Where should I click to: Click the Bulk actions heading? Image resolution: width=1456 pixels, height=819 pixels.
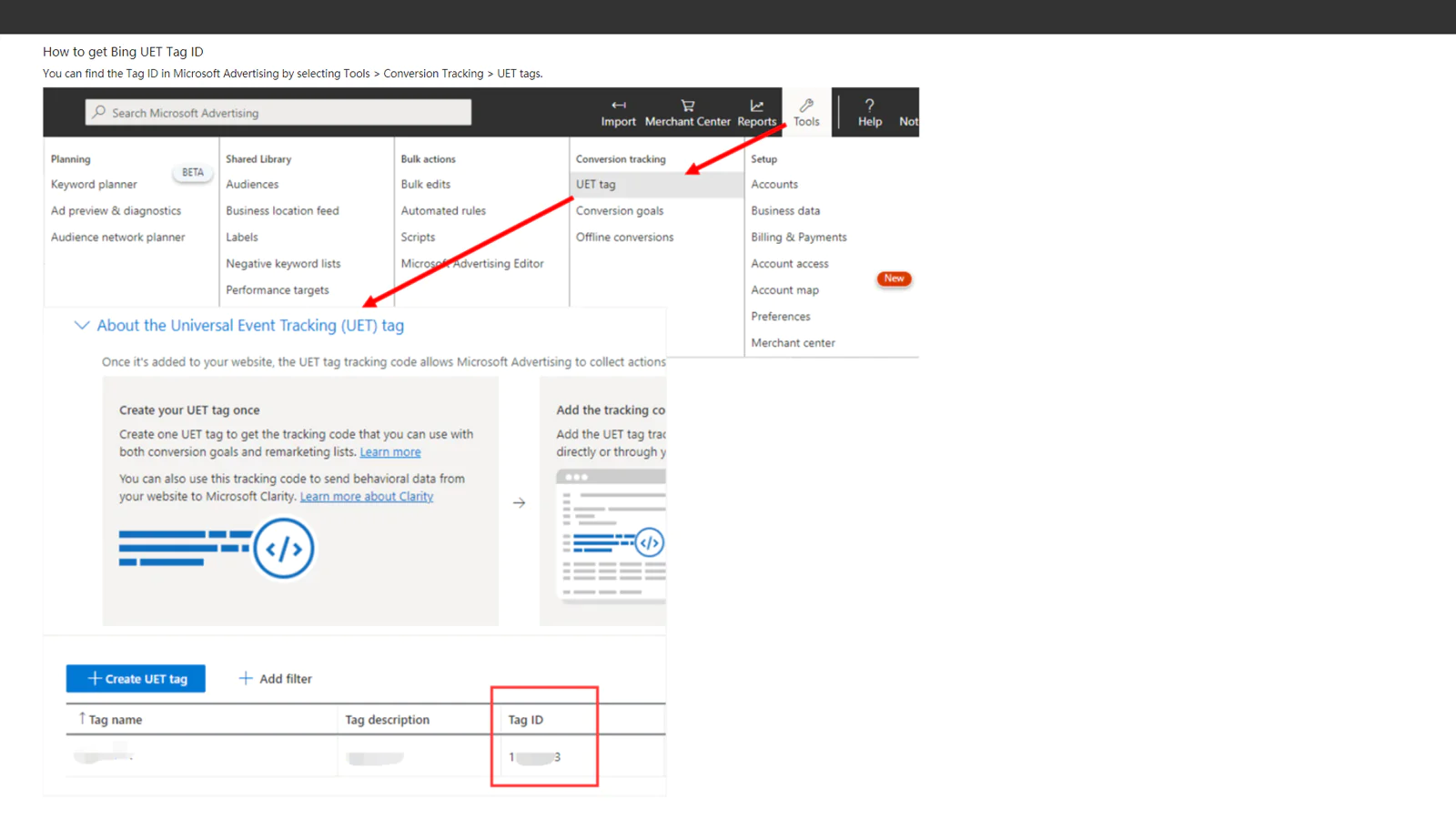tap(428, 158)
